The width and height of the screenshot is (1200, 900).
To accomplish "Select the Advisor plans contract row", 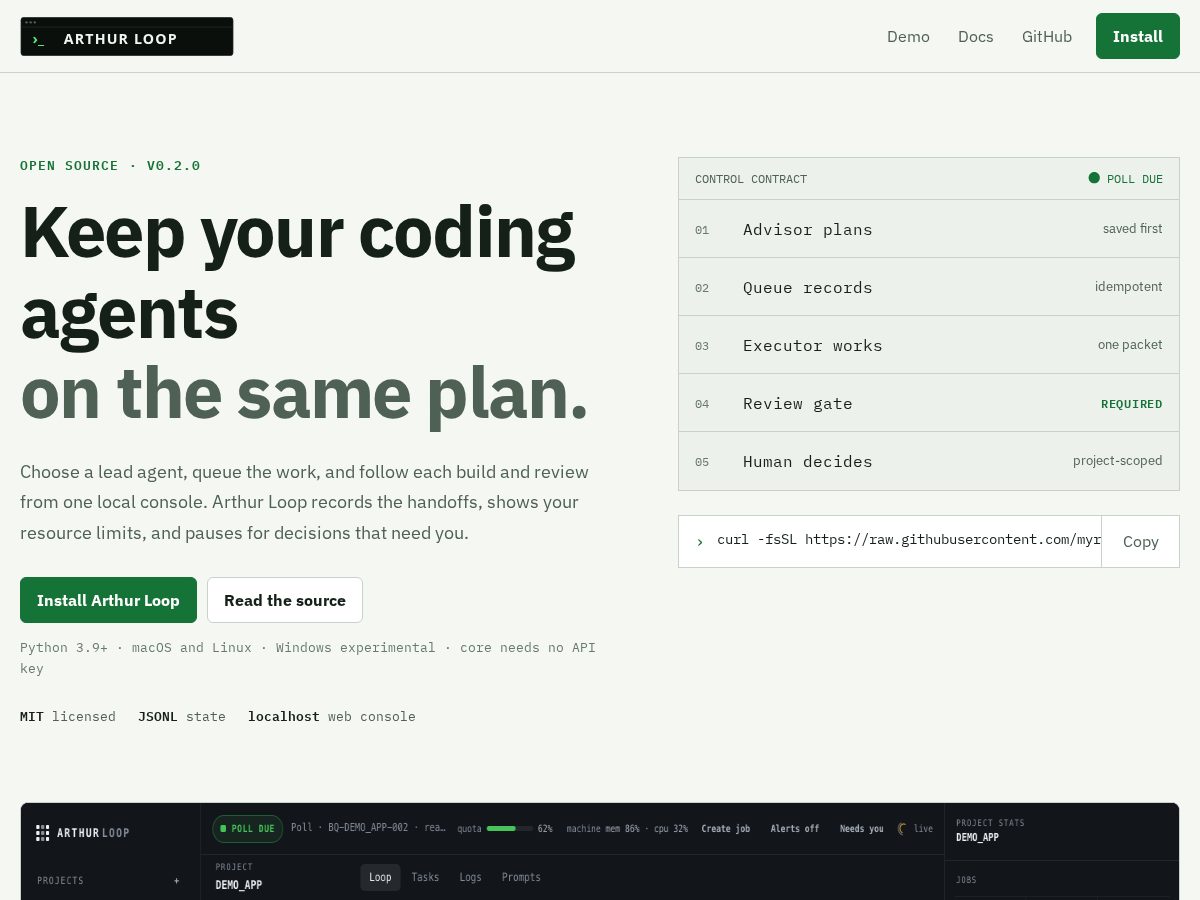I will tap(929, 229).
